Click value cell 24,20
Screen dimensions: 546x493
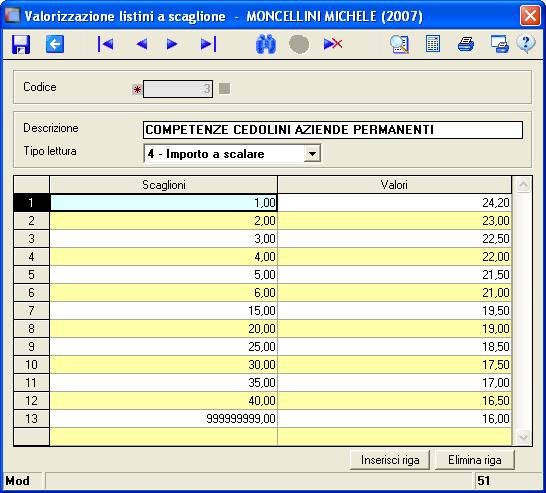[x=395, y=203]
